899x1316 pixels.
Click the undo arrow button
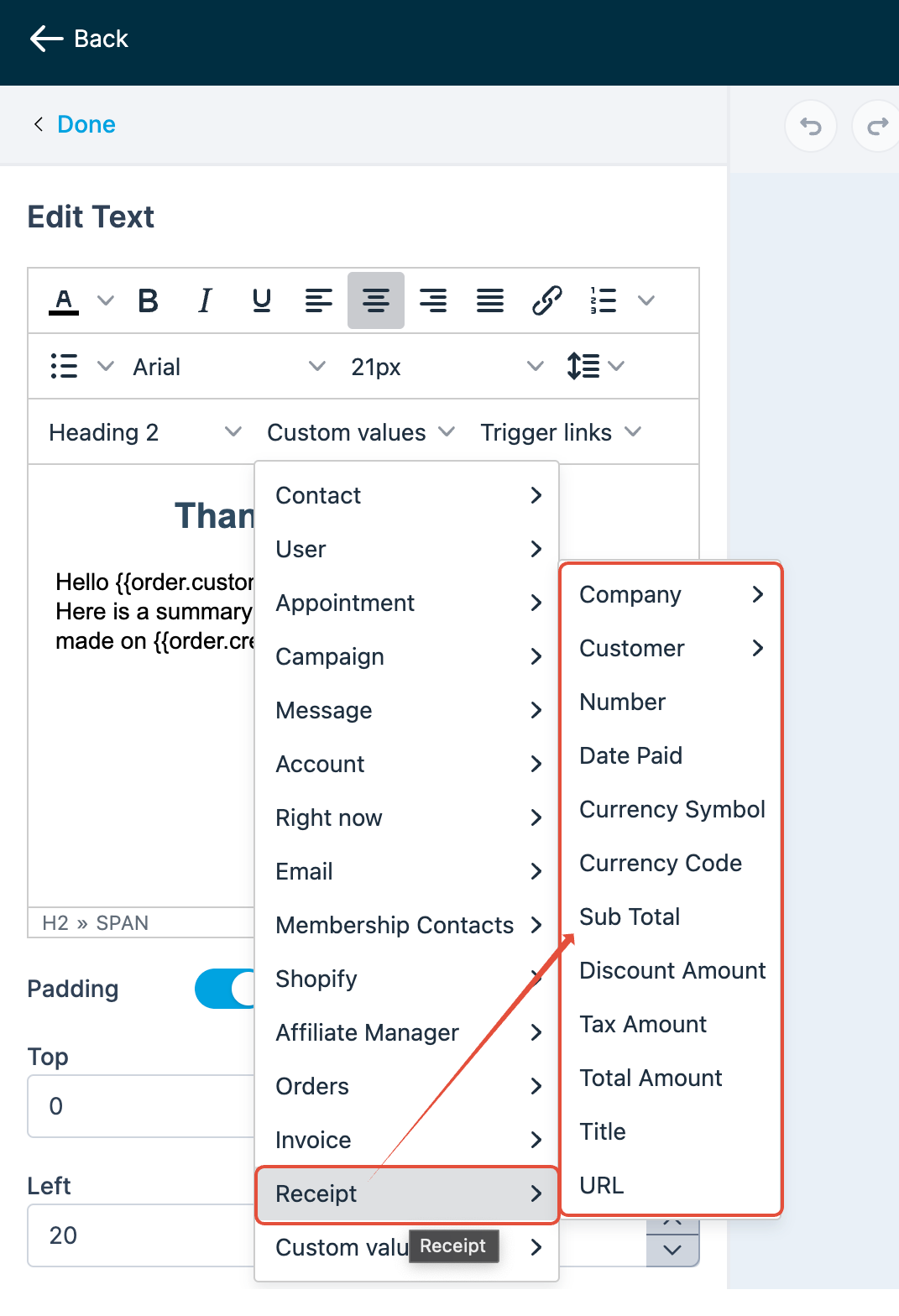tap(810, 127)
